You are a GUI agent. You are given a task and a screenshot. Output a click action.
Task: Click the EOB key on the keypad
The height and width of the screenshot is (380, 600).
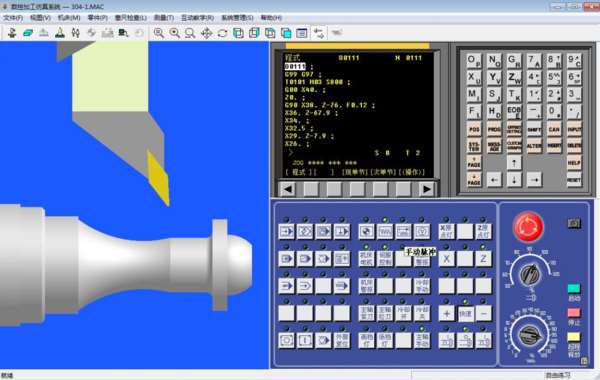click(x=514, y=112)
